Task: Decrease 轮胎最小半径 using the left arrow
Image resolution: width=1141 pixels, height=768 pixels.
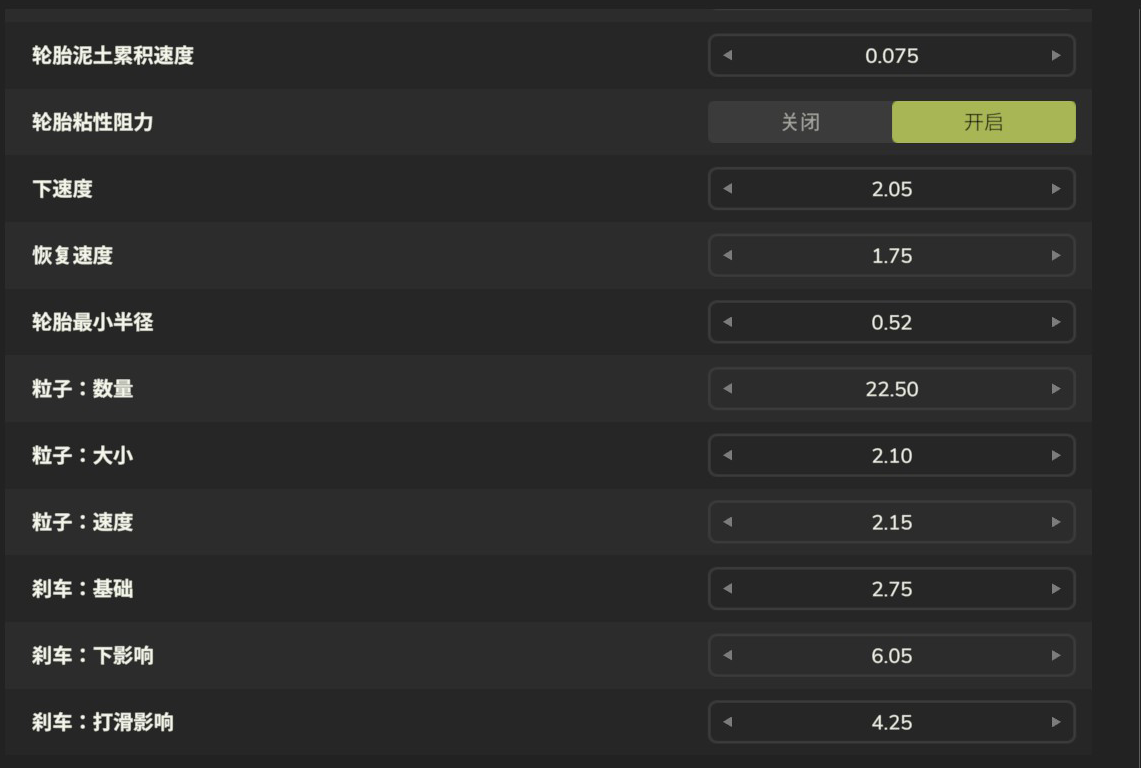Action: point(728,322)
